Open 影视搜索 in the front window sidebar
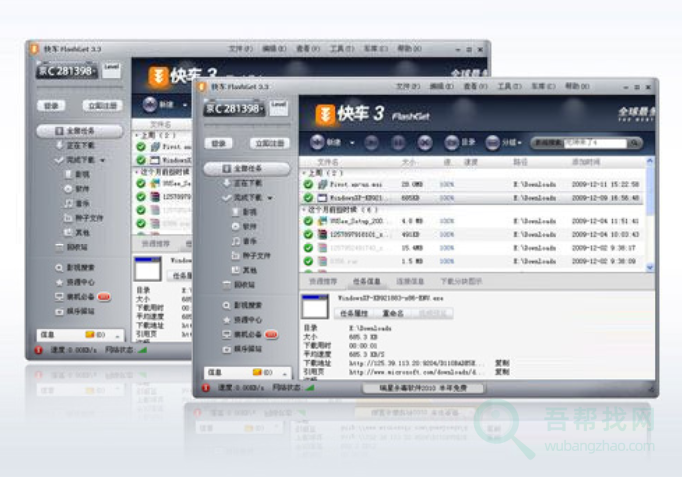This screenshot has height=477, width=682. (x=246, y=305)
